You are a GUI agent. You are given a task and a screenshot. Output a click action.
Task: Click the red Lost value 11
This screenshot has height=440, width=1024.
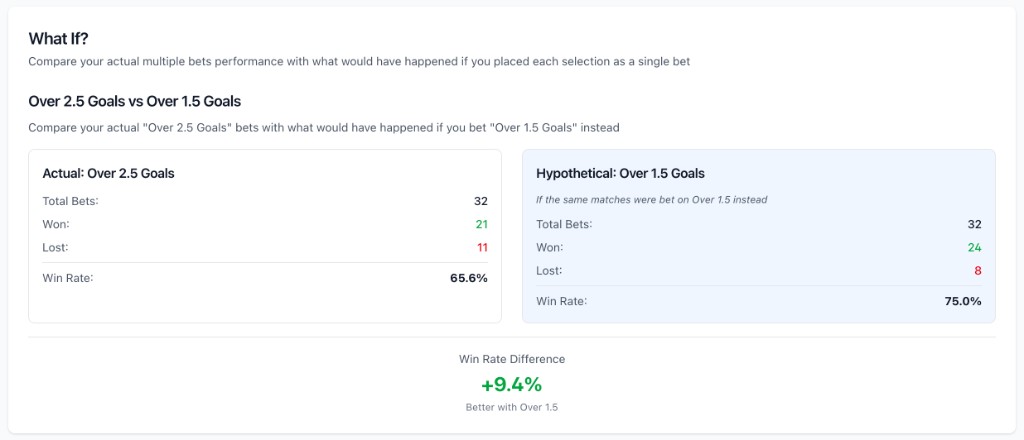(480, 247)
